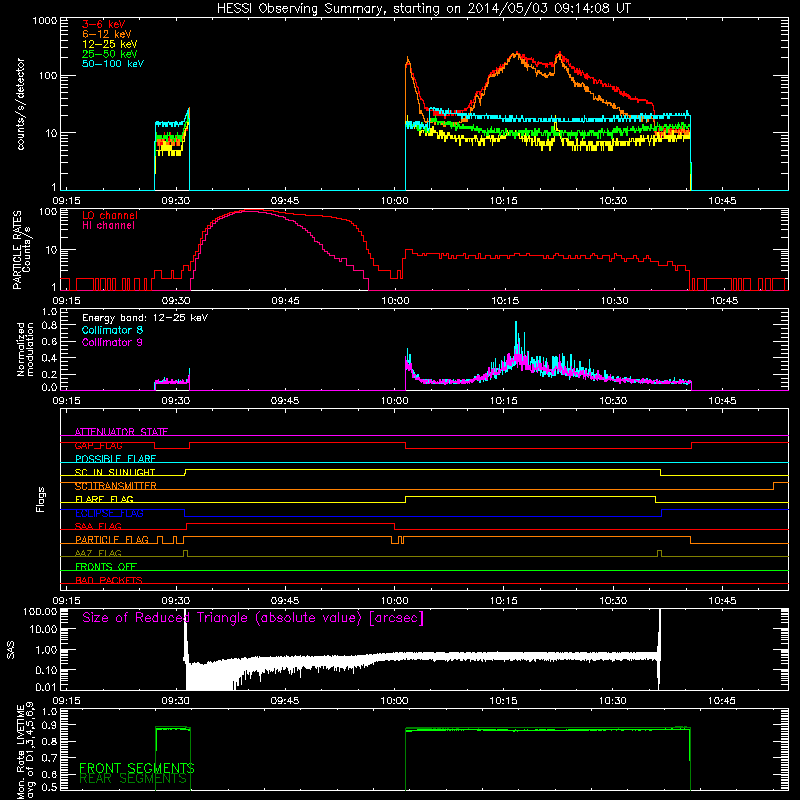Click the yellow 12-25 keV legend label

coord(110,44)
